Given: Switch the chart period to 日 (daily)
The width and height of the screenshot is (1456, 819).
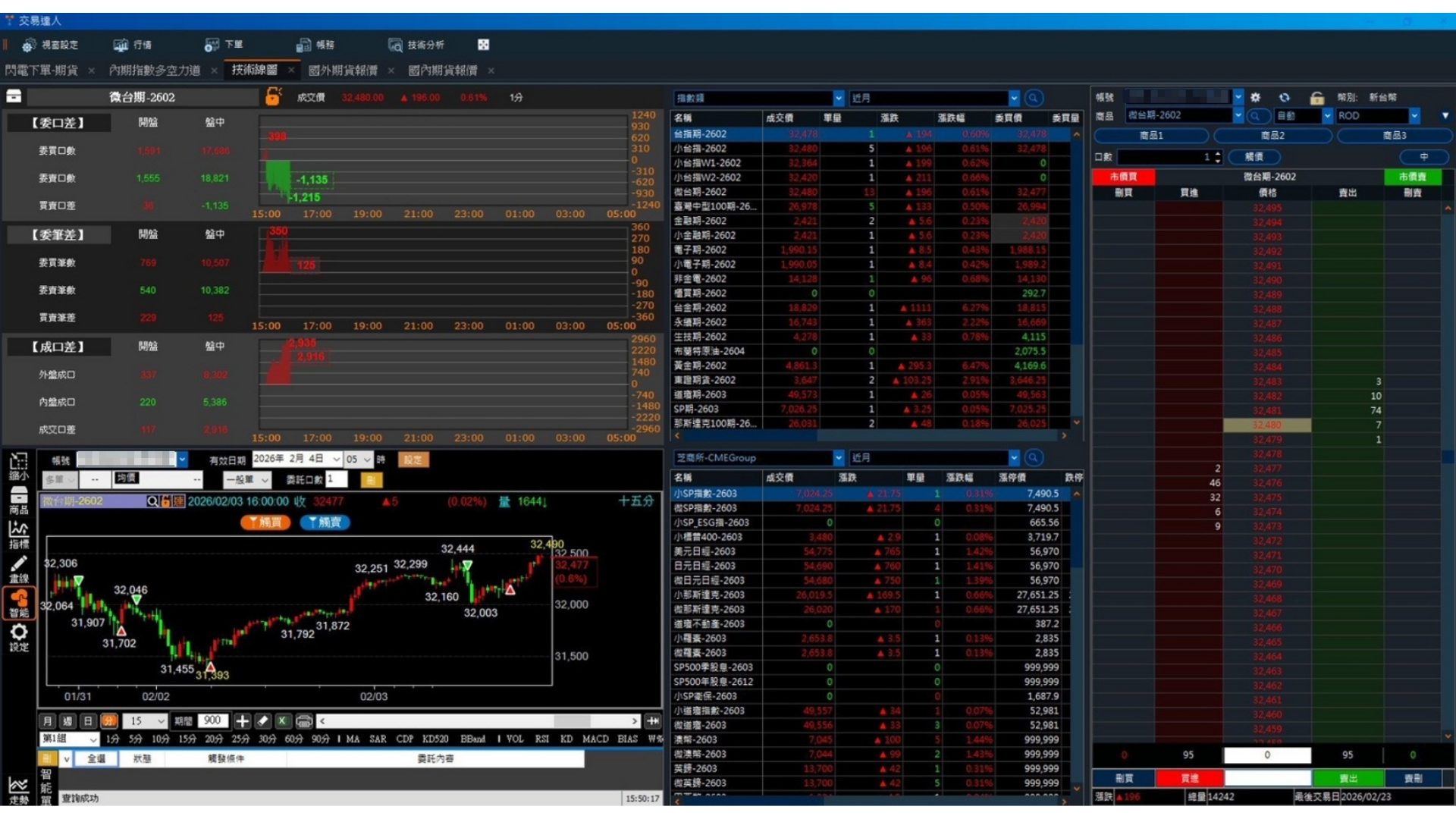Looking at the screenshot, I should point(88,720).
